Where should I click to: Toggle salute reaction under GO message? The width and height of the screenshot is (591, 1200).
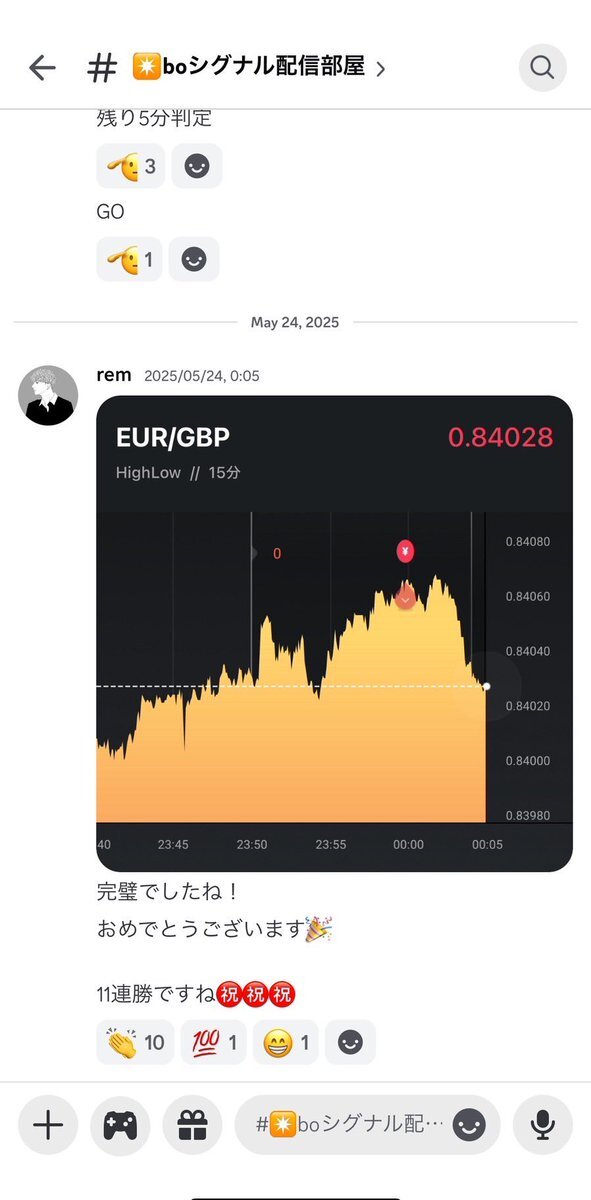coord(129,259)
